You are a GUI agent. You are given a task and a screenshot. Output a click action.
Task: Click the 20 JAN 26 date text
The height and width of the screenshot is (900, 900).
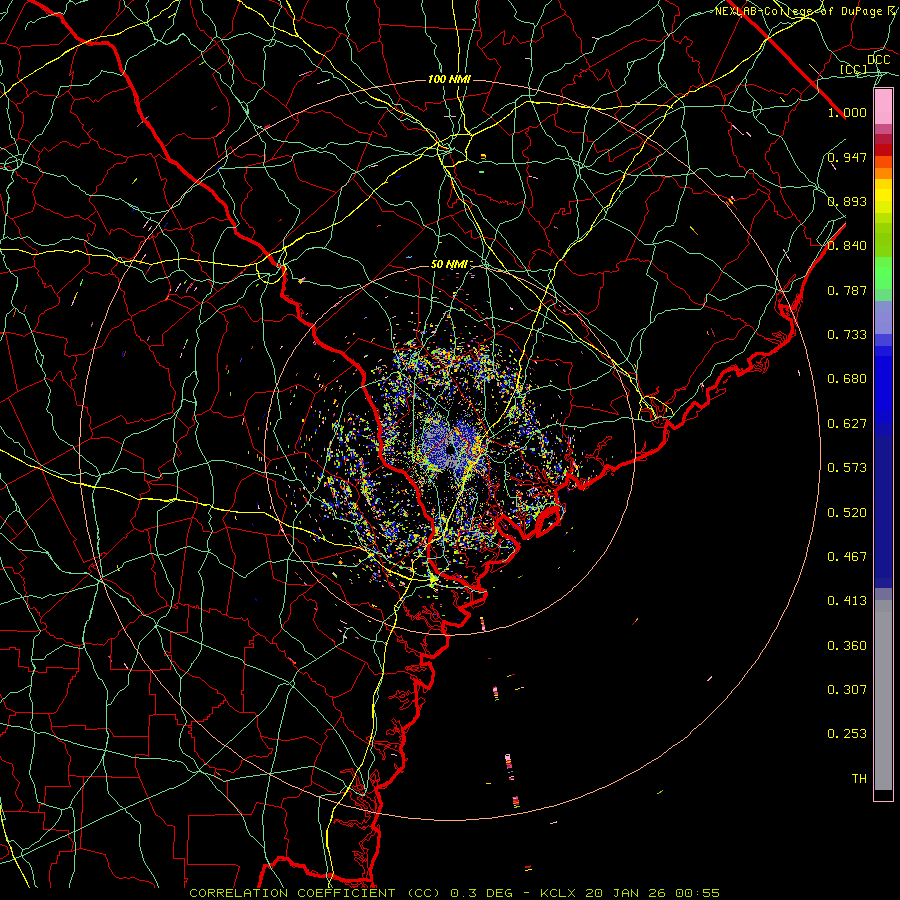point(624,893)
